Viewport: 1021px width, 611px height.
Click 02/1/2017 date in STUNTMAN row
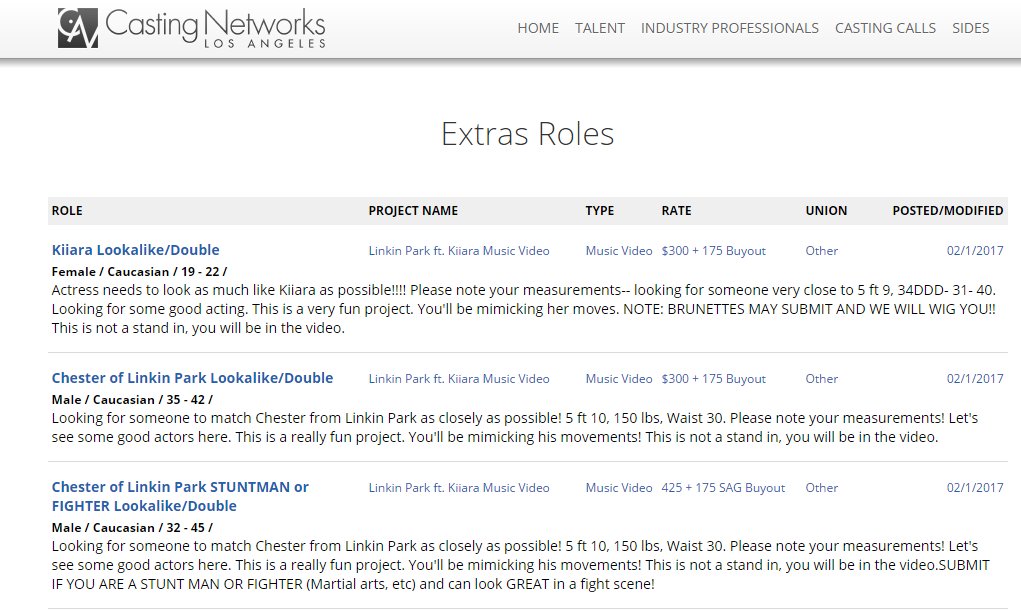click(x=975, y=488)
